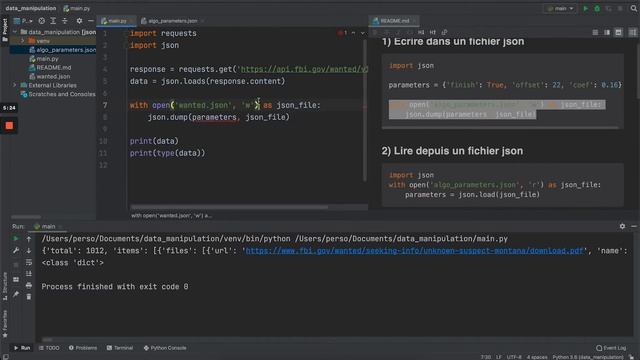Open run configuration wrench icon in Run panel

(x=16, y=250)
